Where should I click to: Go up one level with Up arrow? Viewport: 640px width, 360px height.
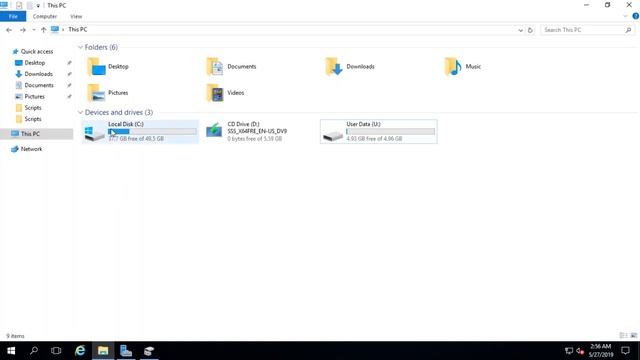coord(43,30)
